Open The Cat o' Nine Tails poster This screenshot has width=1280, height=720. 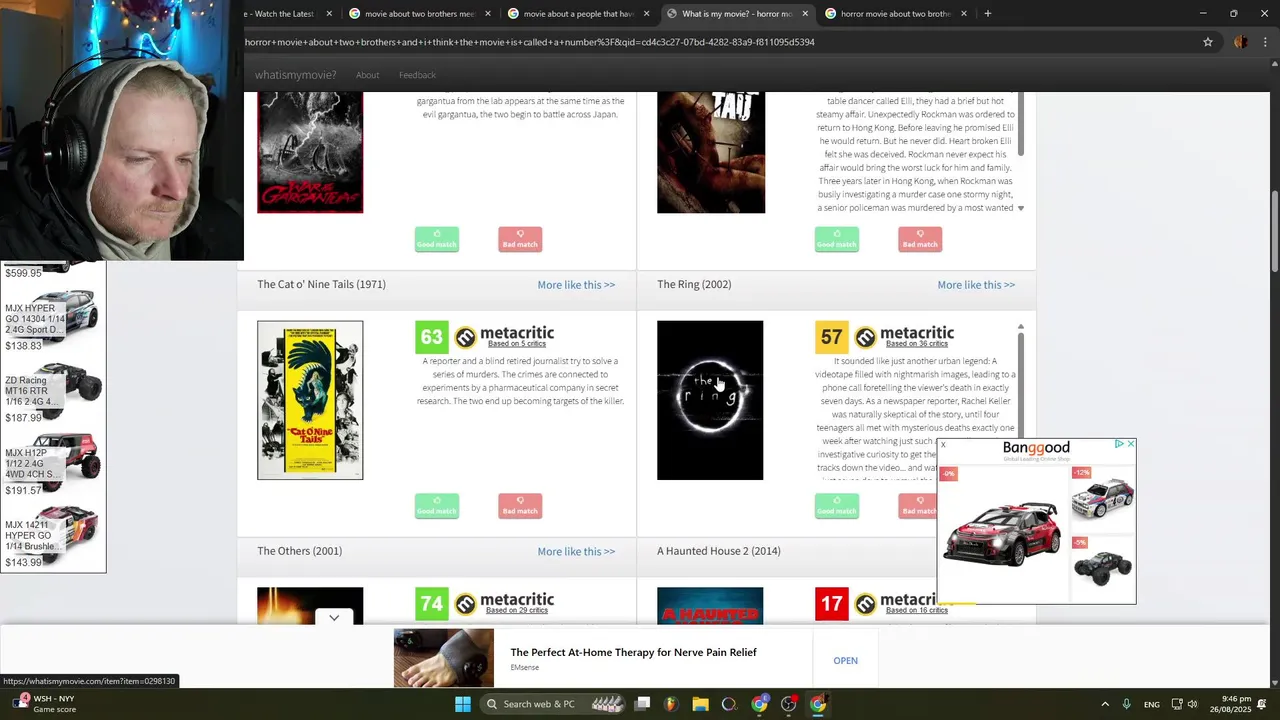[310, 400]
